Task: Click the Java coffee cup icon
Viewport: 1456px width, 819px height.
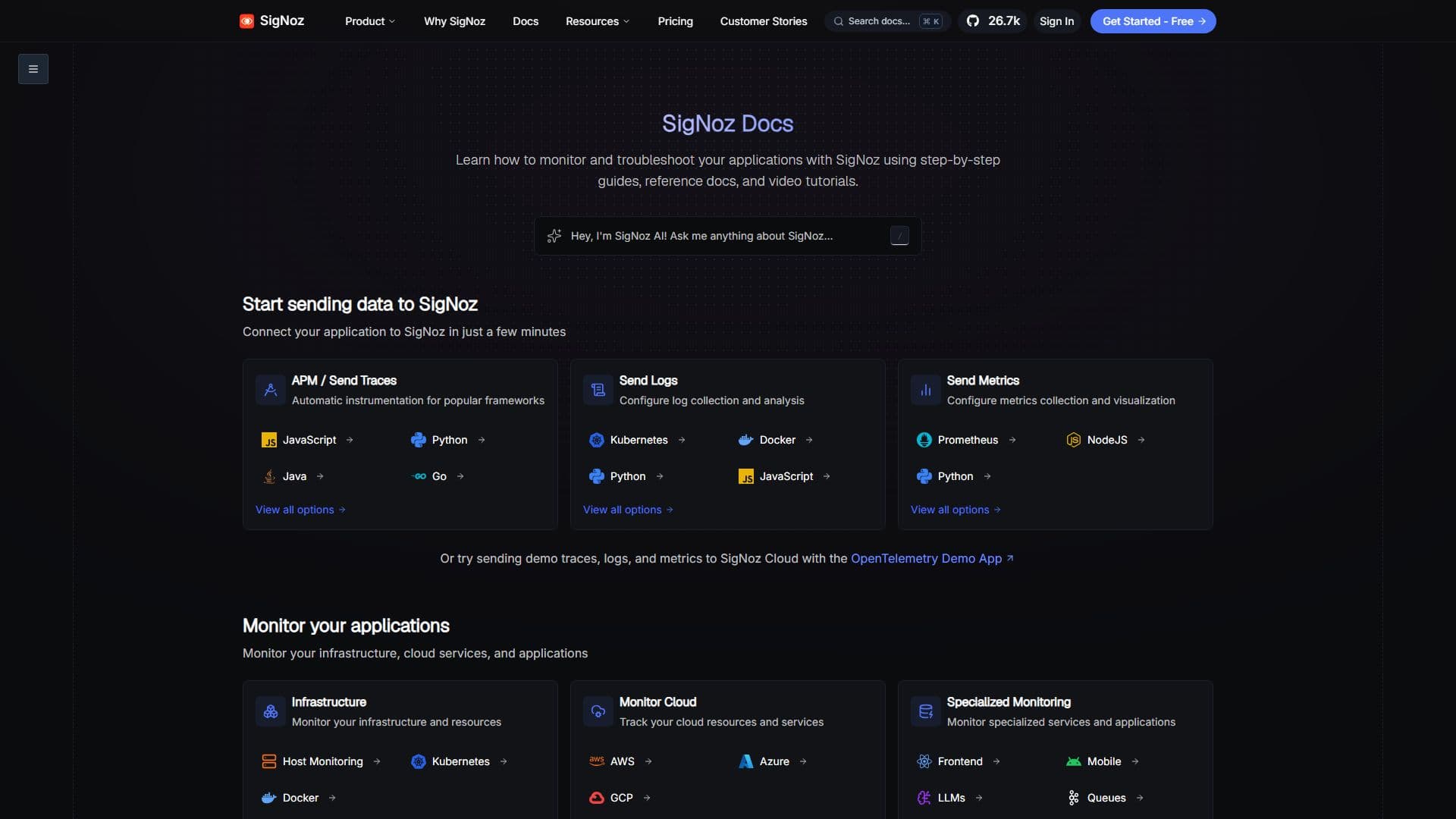Action: (x=269, y=476)
